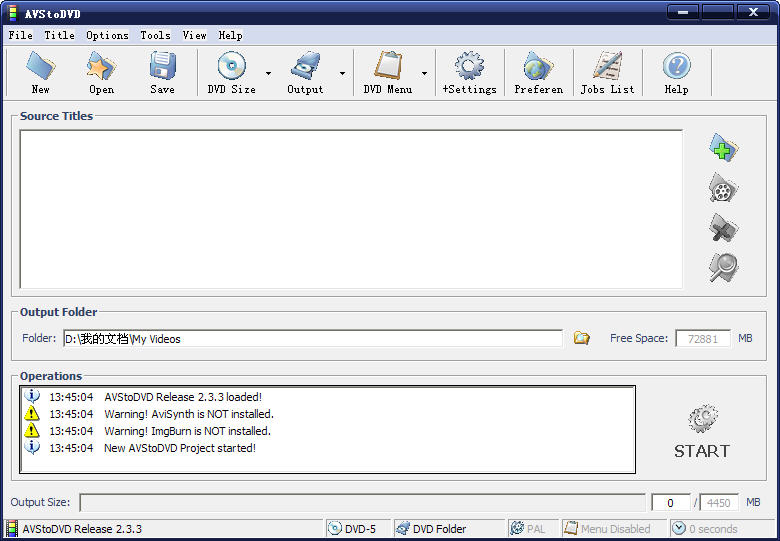Browse for output folder icon
The height and width of the screenshot is (541, 780).
pos(582,338)
